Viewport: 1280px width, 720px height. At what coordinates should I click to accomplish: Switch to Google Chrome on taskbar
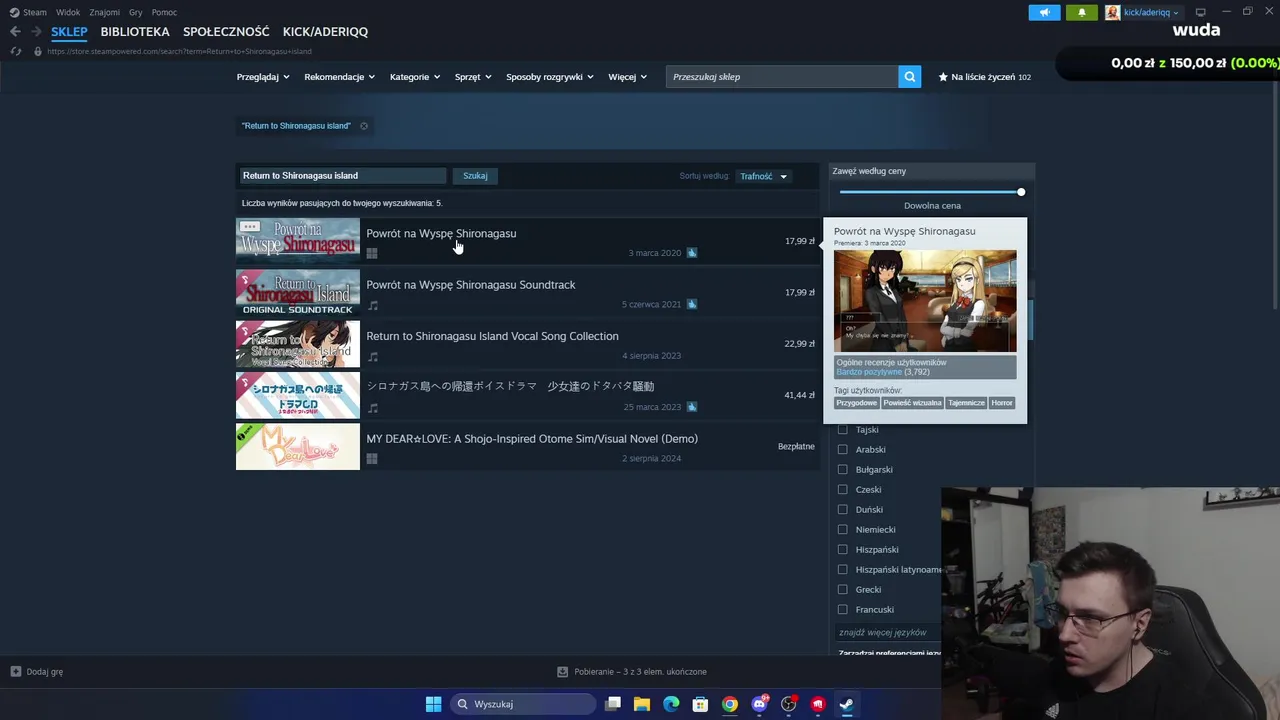(x=730, y=704)
